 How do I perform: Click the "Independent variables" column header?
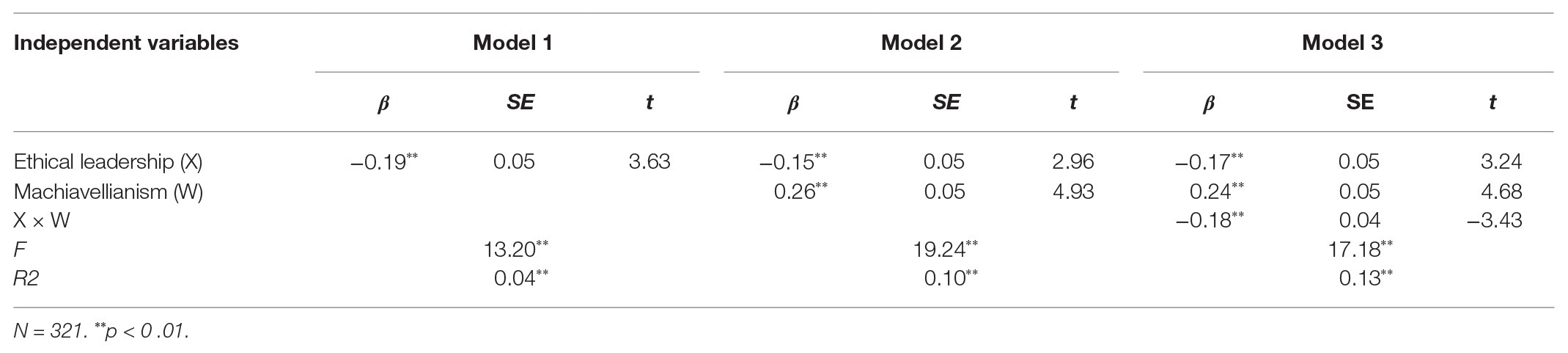pos(126,43)
